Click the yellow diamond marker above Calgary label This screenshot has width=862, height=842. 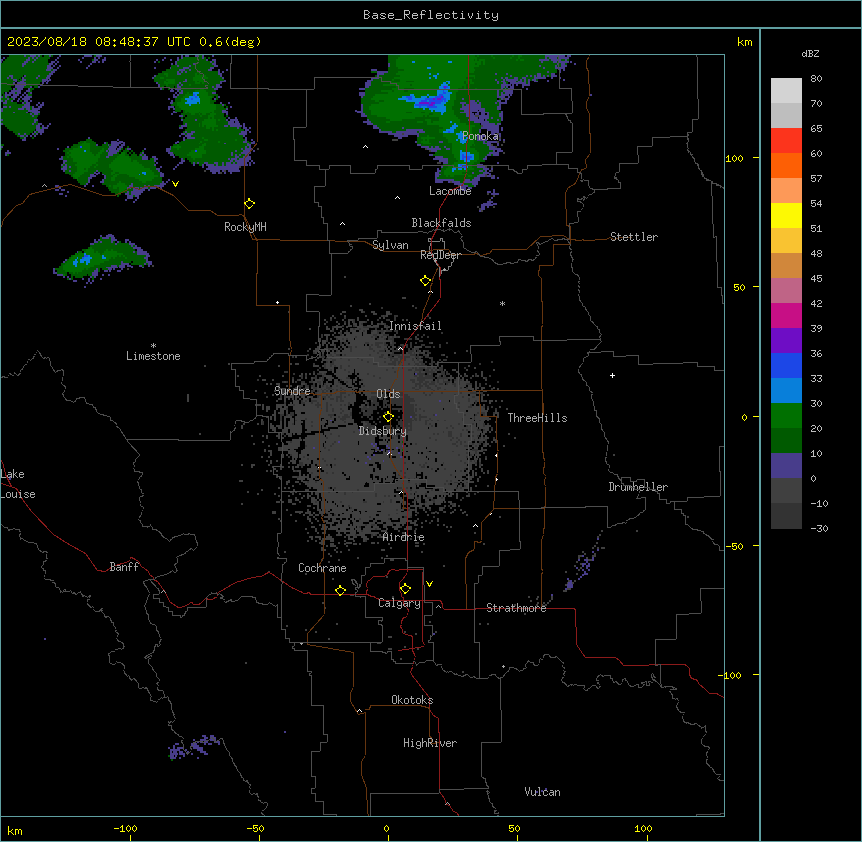[405, 589]
